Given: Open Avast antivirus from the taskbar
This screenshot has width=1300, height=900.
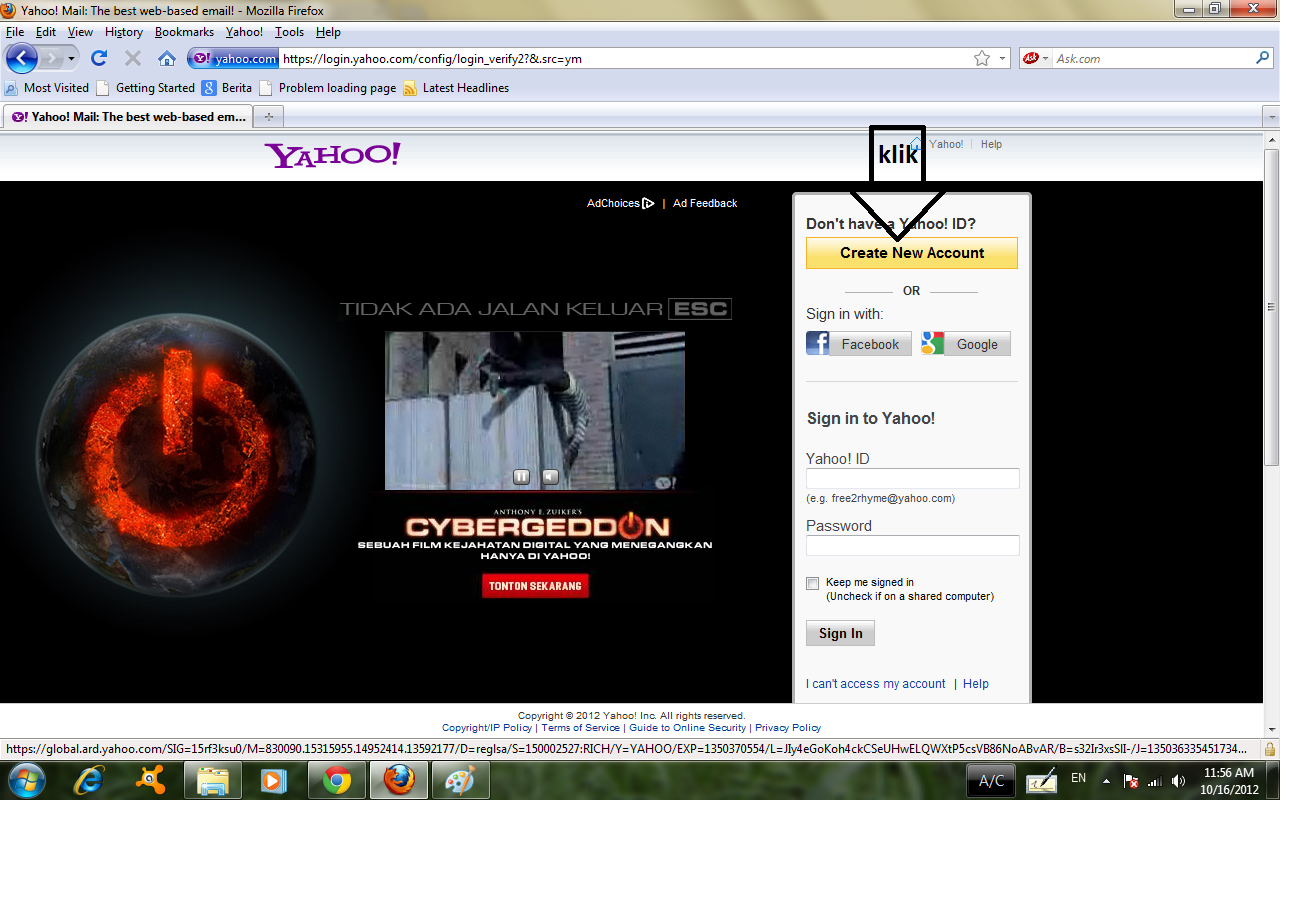Looking at the screenshot, I should 151,780.
